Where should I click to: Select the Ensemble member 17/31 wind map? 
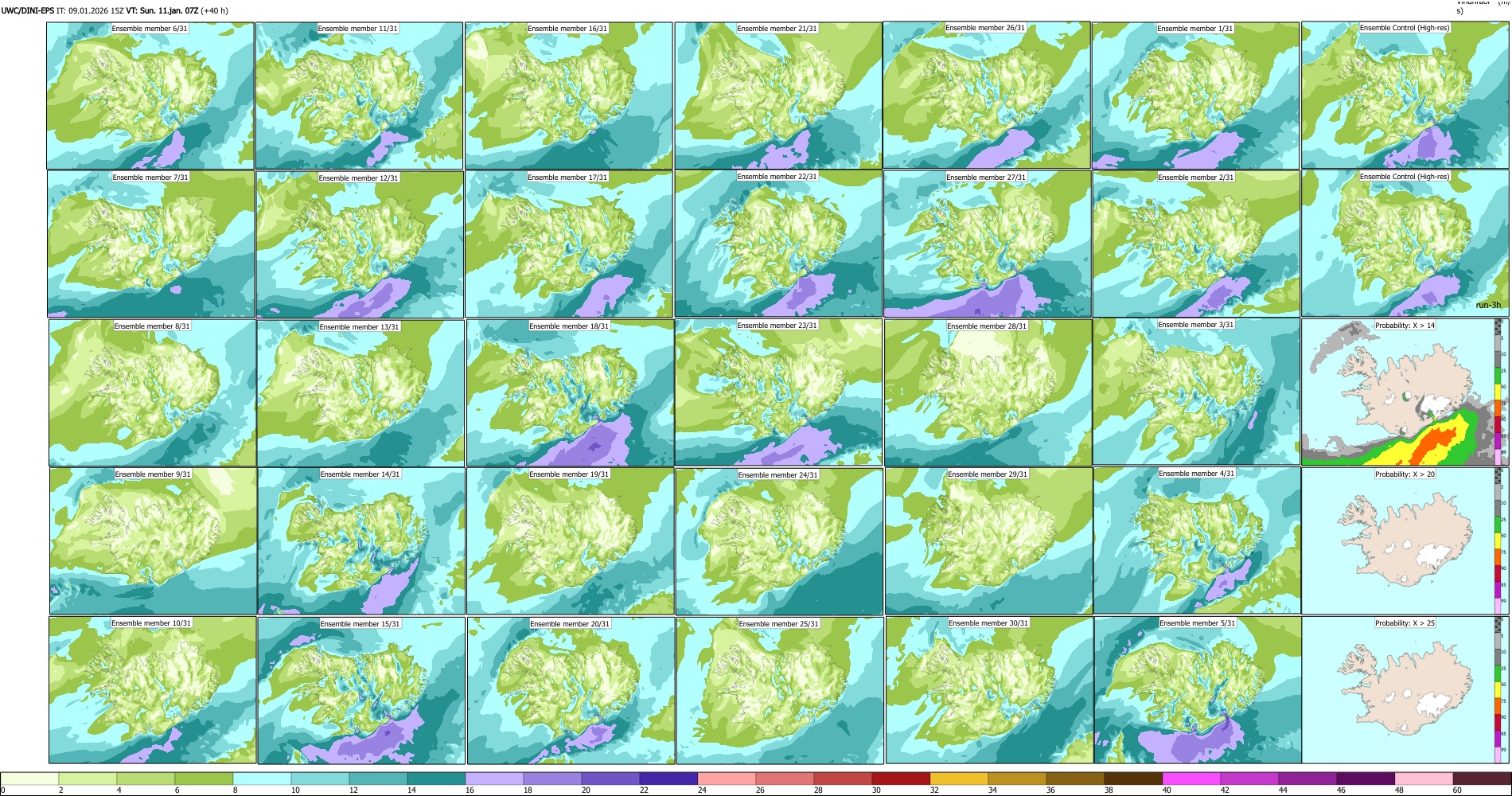569,244
